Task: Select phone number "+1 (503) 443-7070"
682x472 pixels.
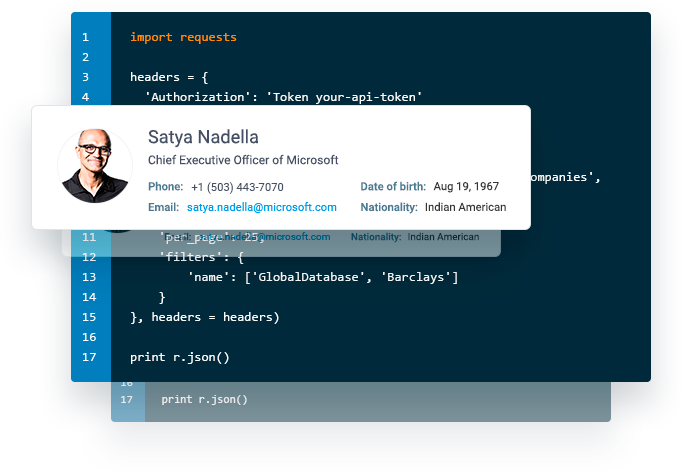Action: [x=237, y=187]
